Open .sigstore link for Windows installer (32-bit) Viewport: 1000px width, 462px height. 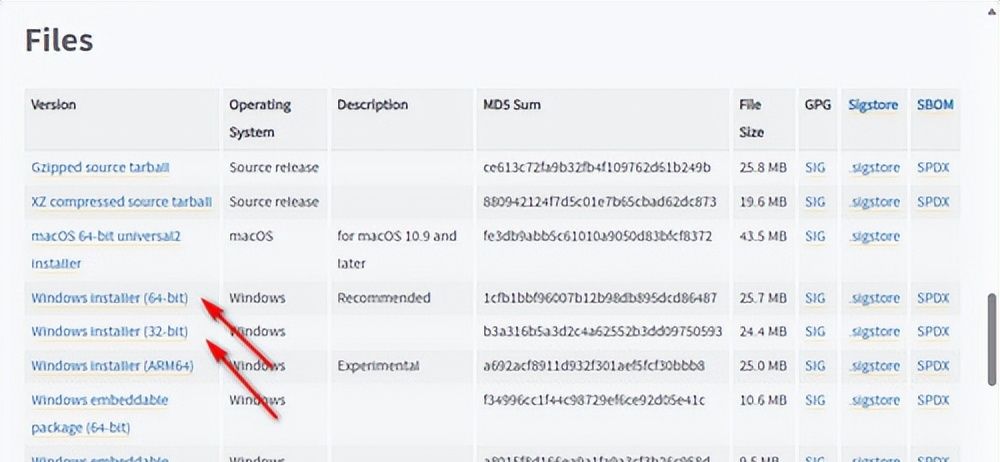pos(873,331)
